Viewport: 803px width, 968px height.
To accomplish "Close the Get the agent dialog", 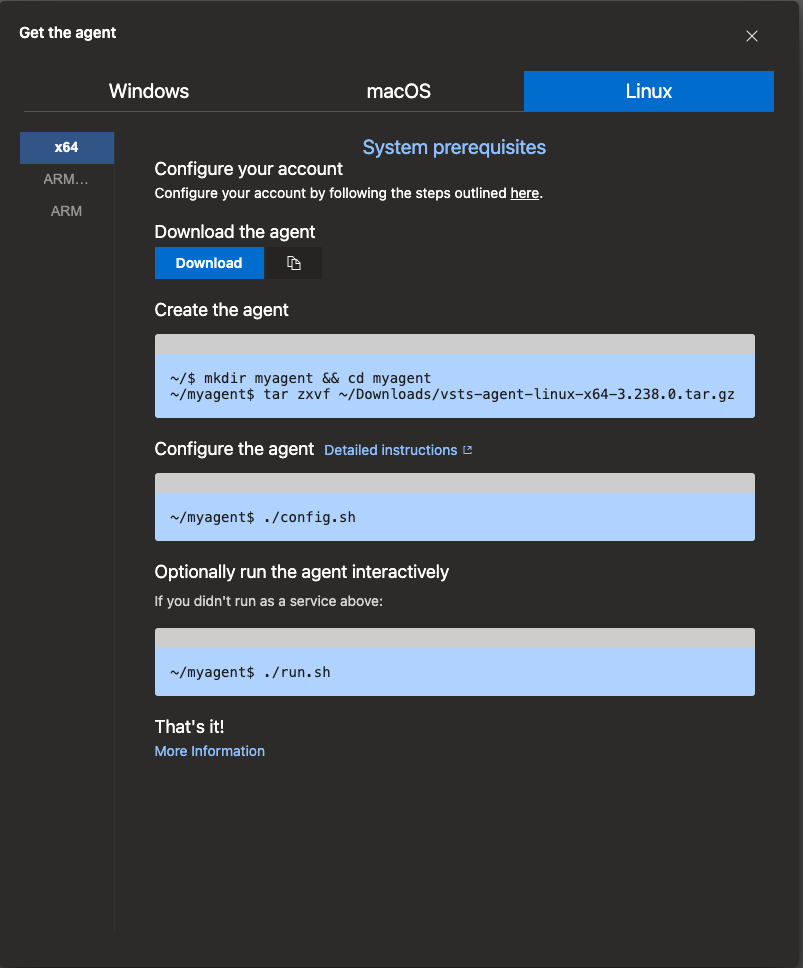I will [x=751, y=36].
